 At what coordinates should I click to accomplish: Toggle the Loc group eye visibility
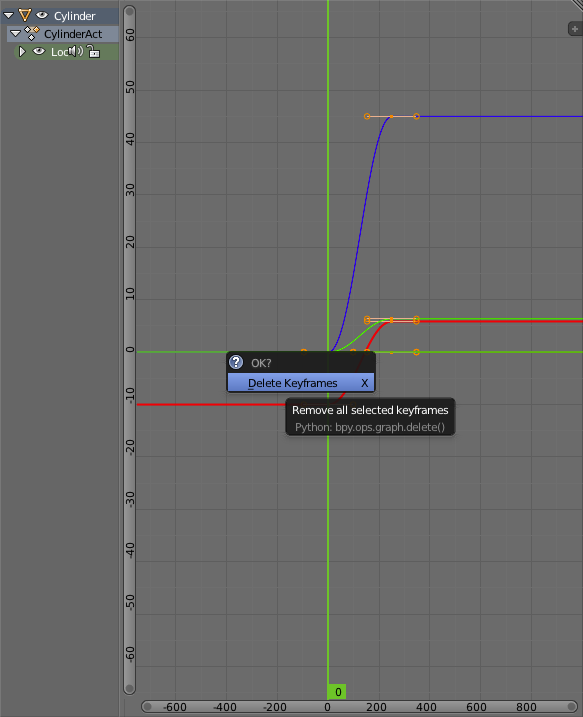coord(39,51)
